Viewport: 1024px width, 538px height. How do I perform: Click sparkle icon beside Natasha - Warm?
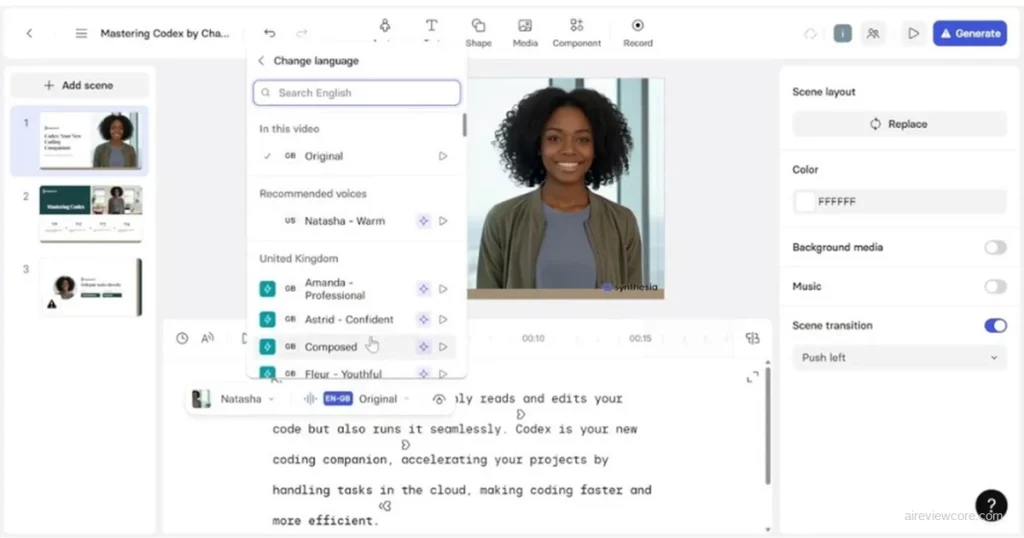coord(423,221)
